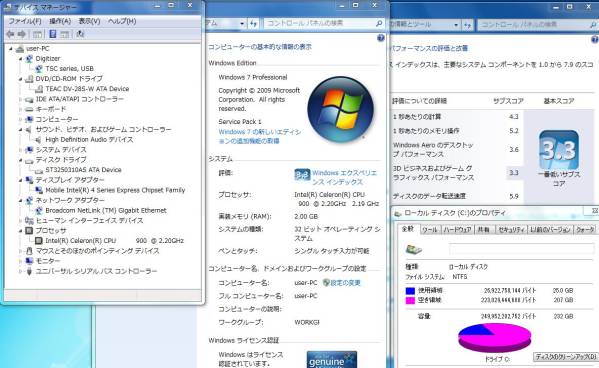
Task: Switch to ツール tab in disk properties
Action: coord(430,230)
